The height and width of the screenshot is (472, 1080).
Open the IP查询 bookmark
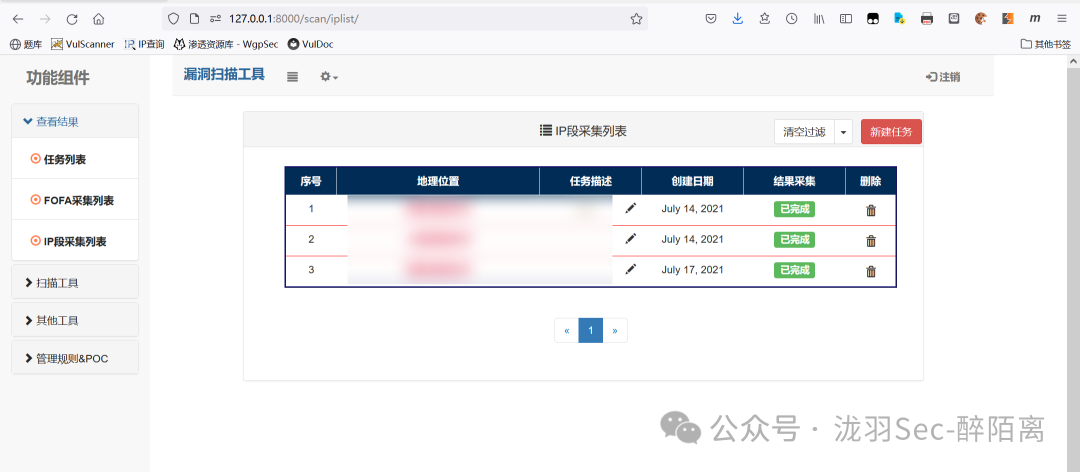pyautogui.click(x=144, y=44)
